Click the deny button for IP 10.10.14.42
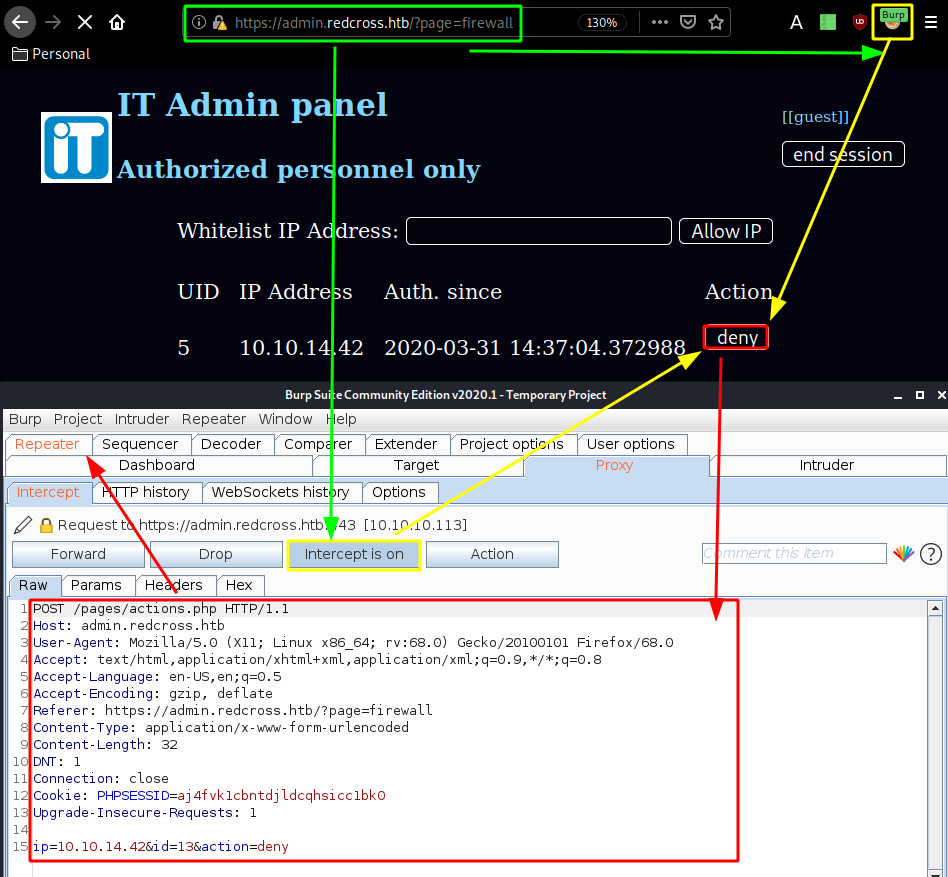 736,337
